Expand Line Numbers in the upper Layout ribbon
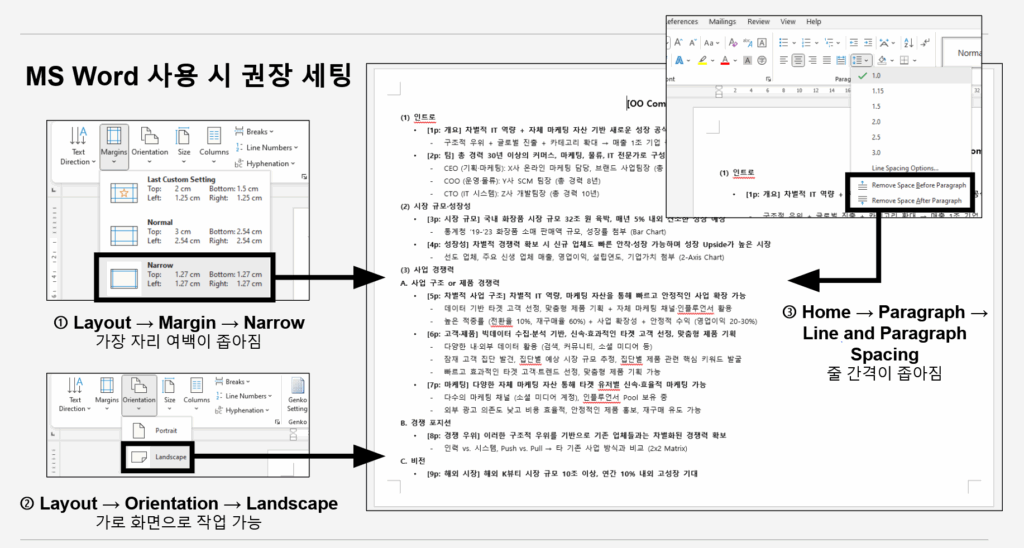Image resolution: width=1024 pixels, height=548 pixels. coord(266,148)
